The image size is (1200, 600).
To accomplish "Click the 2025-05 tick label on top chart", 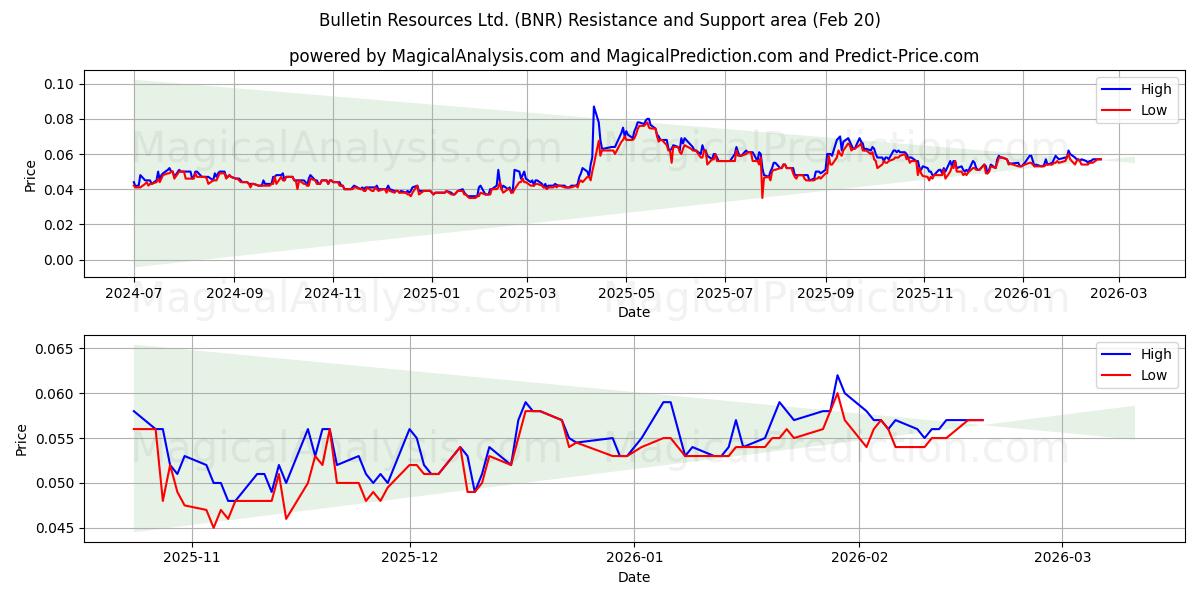I will [626, 294].
